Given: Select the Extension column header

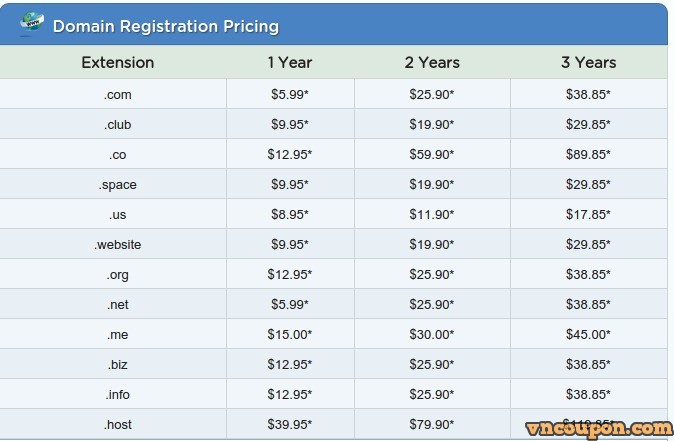Looking at the screenshot, I should click(x=118, y=63).
